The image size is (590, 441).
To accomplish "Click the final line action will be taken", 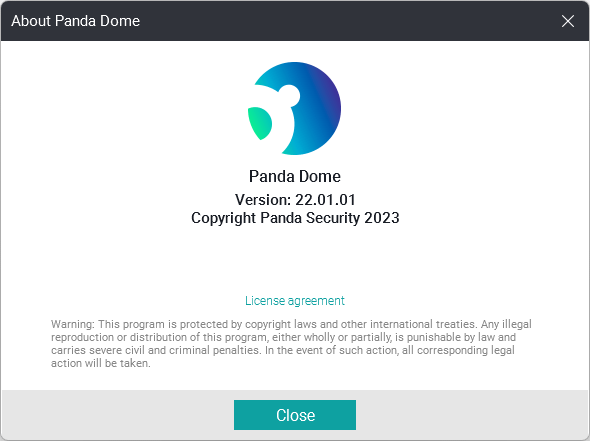I will tap(101, 363).
